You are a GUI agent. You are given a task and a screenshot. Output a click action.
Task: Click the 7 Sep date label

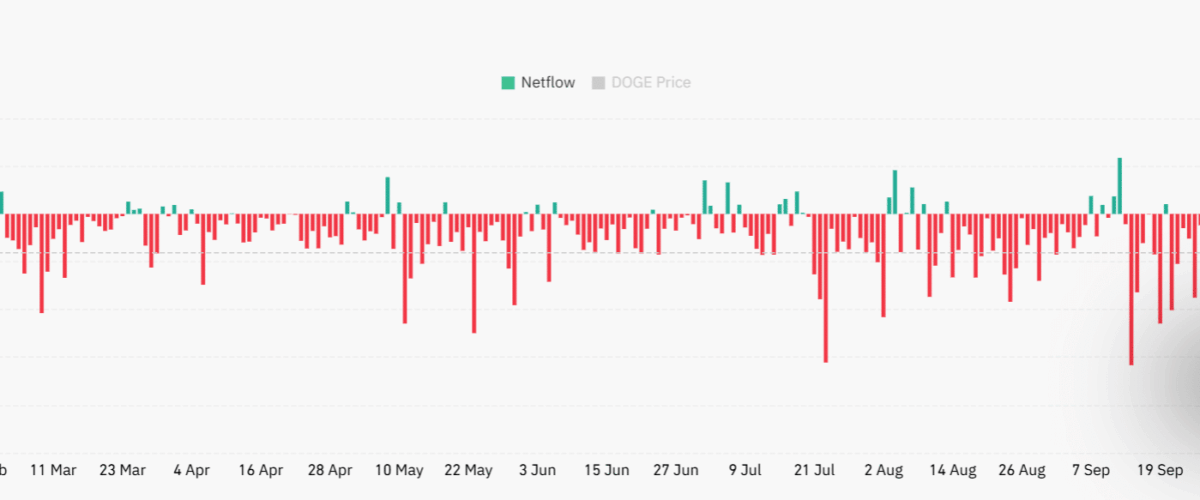pos(1090,470)
